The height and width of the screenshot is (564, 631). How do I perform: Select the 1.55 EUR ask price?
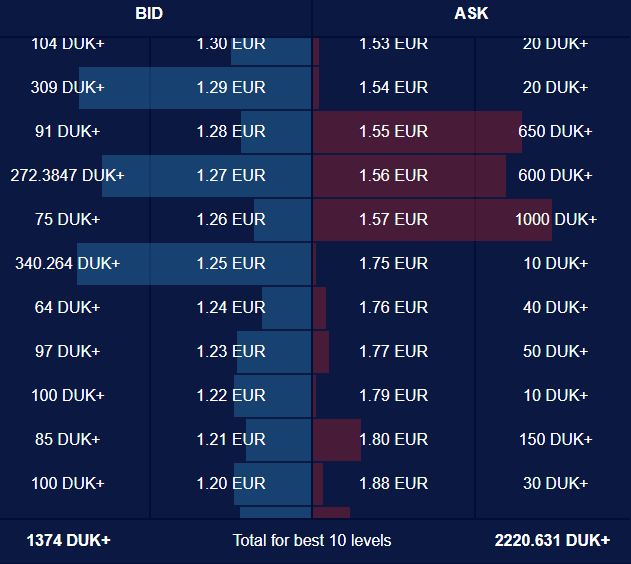tap(393, 132)
